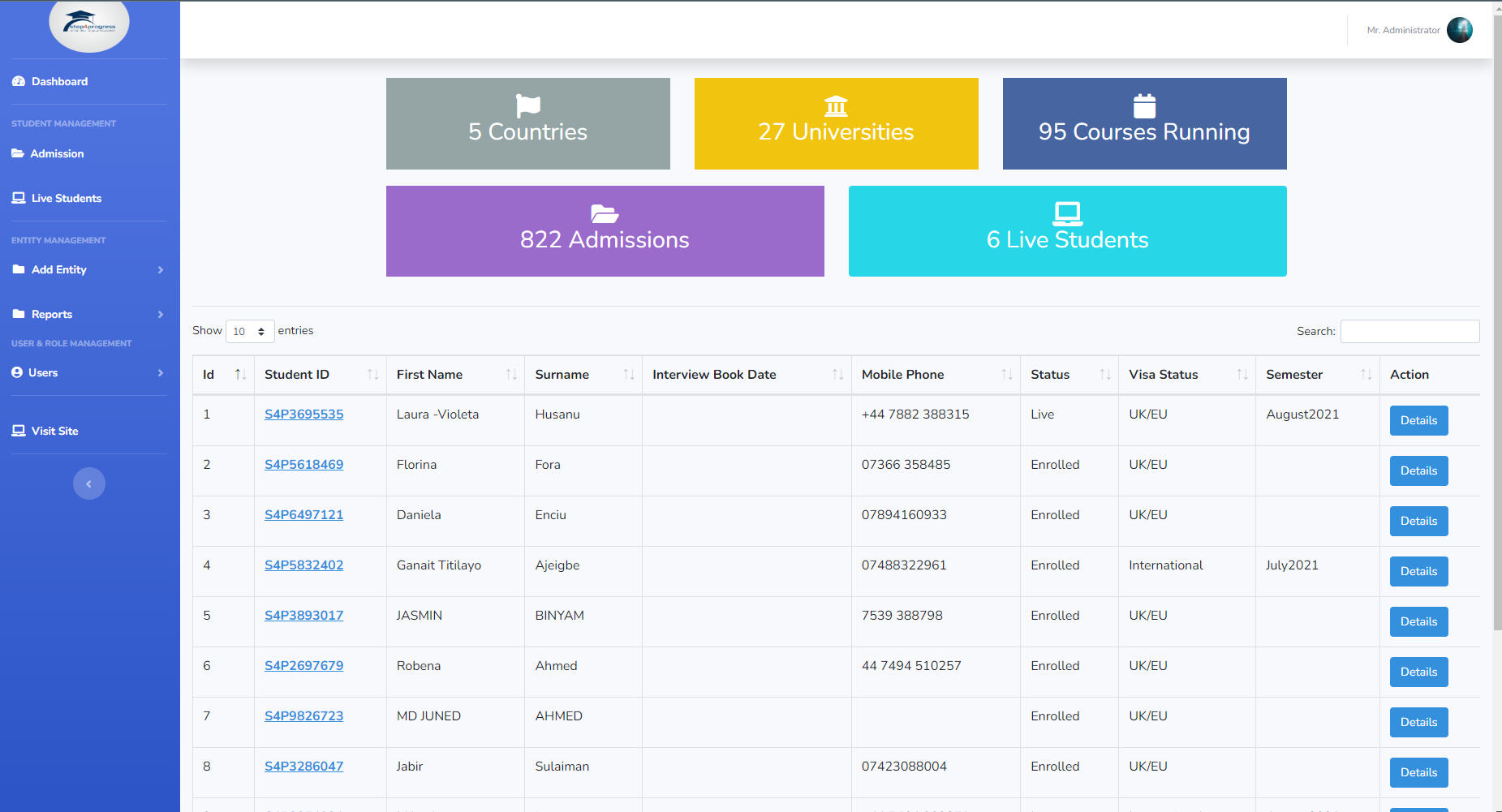This screenshot has height=812, width=1502.
Task: Click Details for Laura -Violeta Husanu
Action: click(1418, 420)
